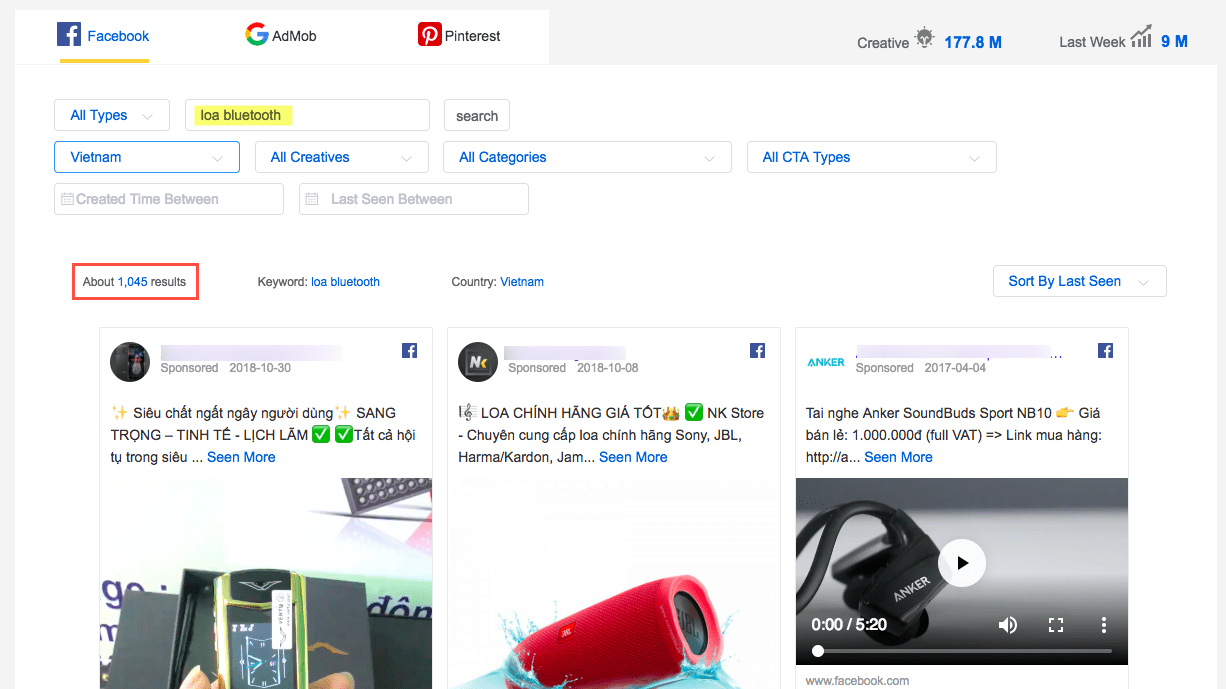Open the video's three-dot options menu
The image size is (1226, 689).
(1103, 625)
